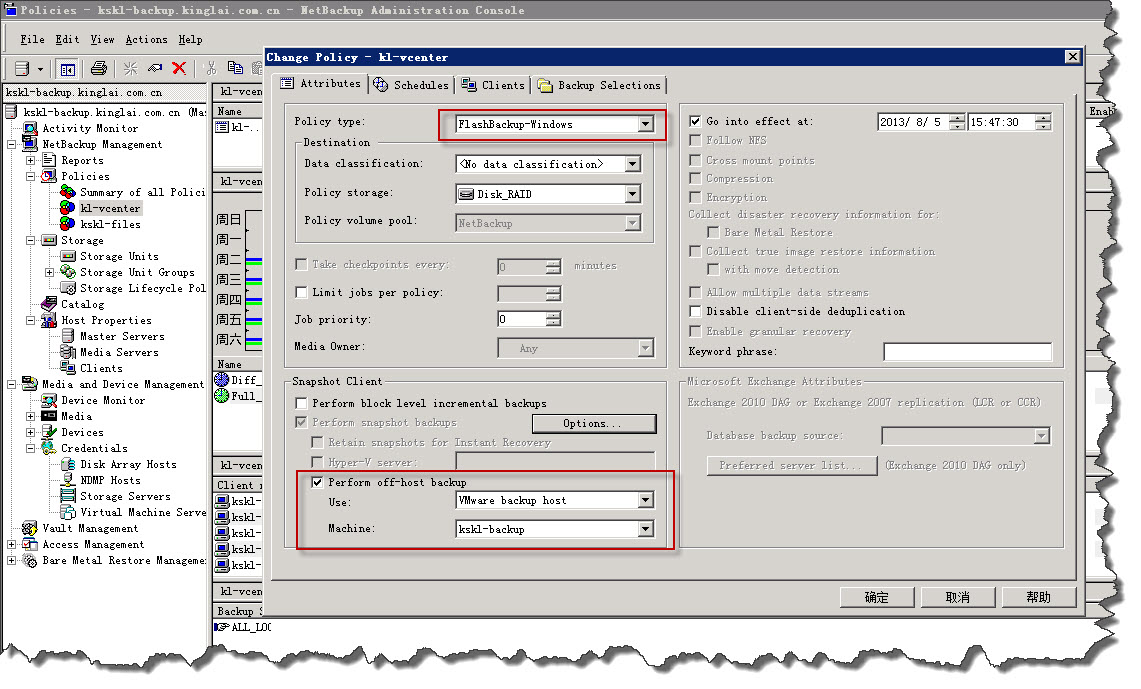Check Perform block level incremental backups
1141x689 pixels.
[301, 403]
